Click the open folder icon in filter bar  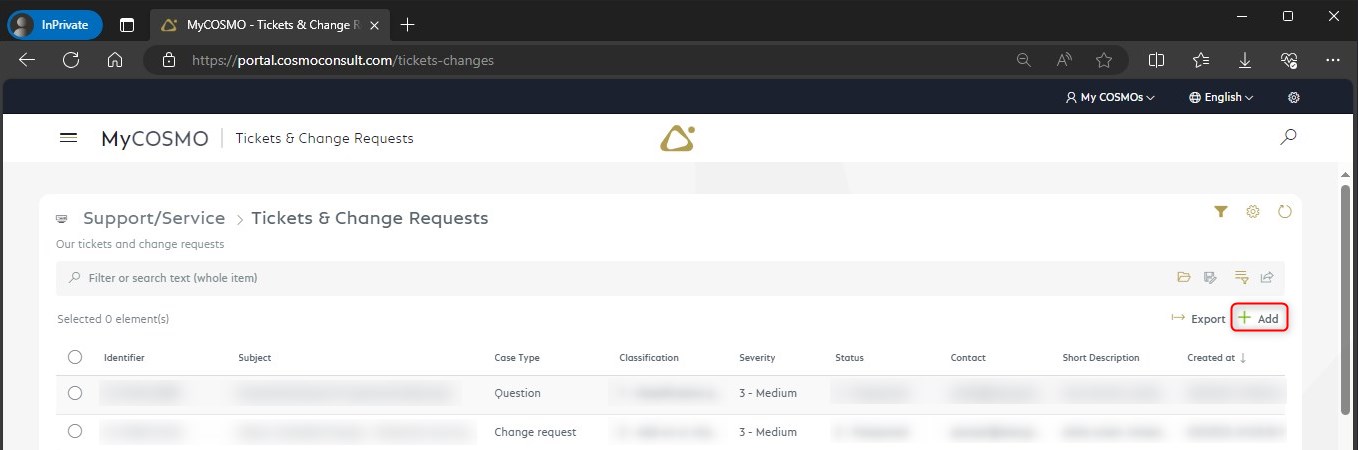click(x=1184, y=278)
